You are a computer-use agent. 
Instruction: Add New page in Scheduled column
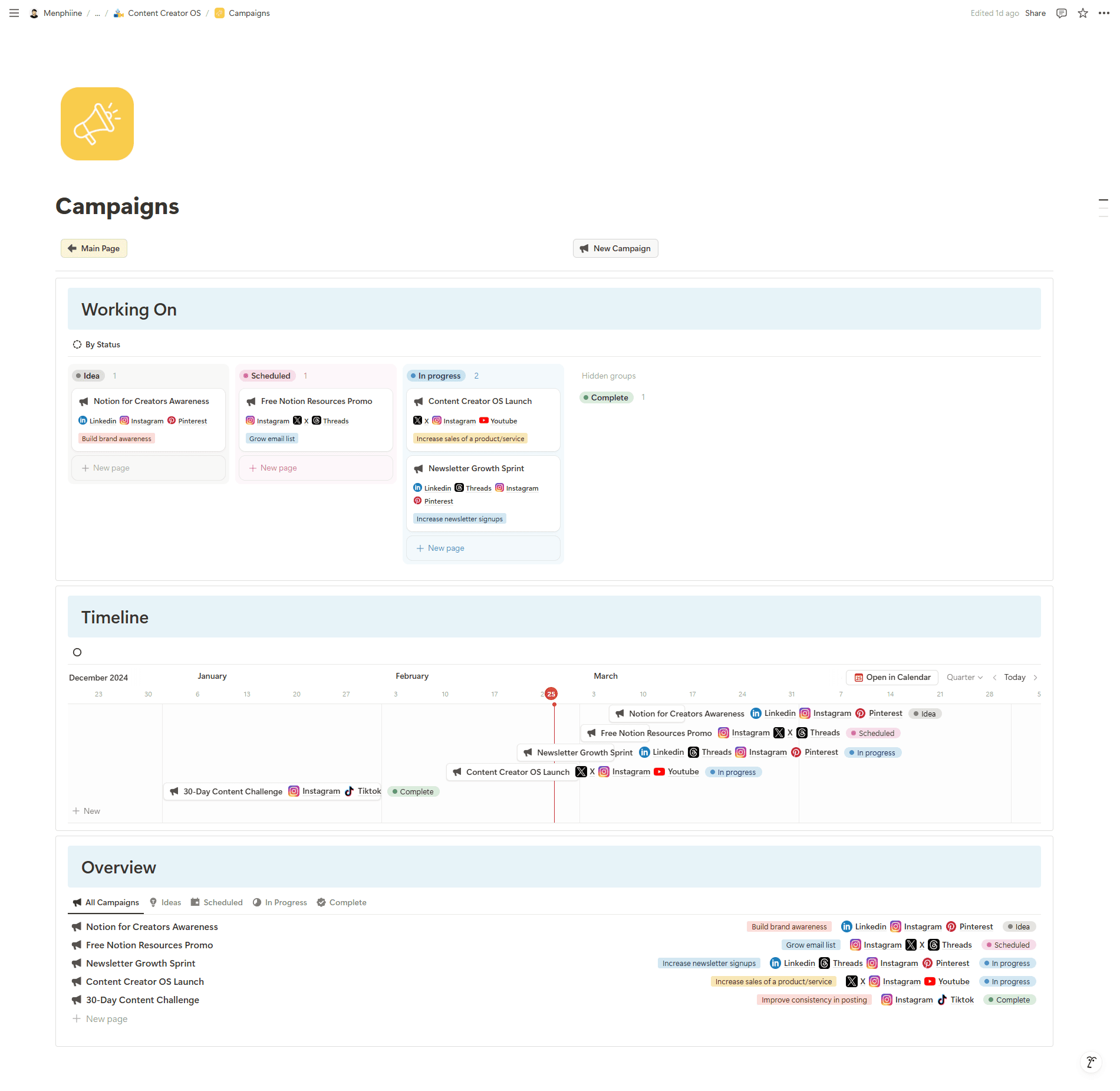[316, 468]
